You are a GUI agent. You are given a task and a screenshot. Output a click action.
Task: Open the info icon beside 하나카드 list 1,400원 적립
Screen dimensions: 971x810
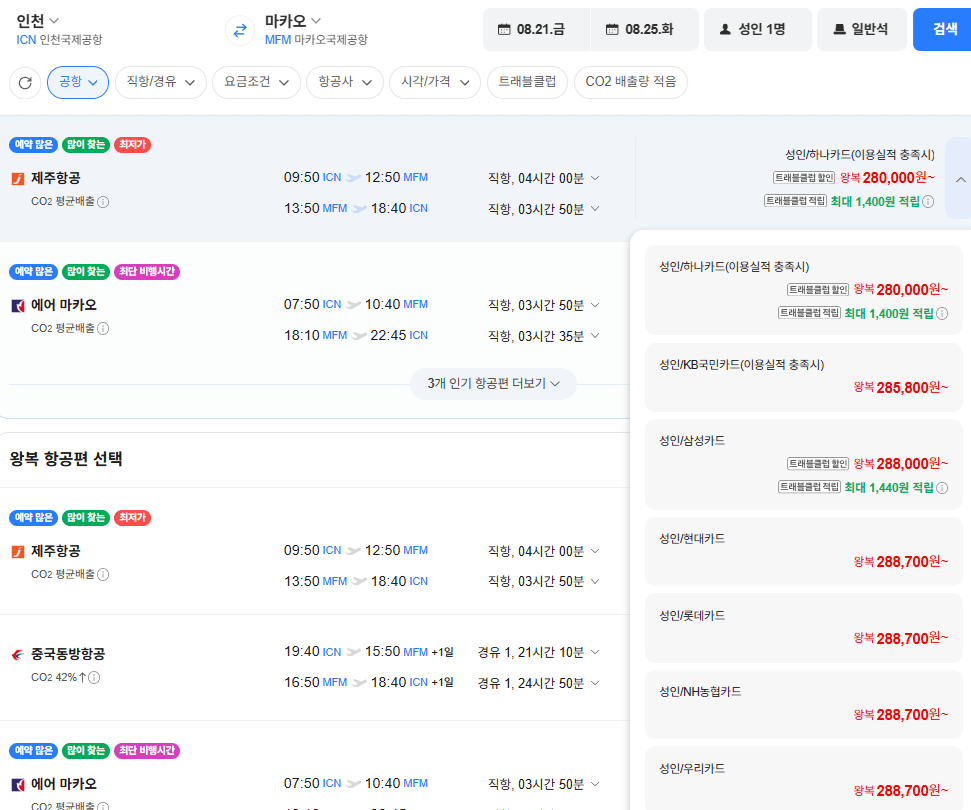point(942,314)
